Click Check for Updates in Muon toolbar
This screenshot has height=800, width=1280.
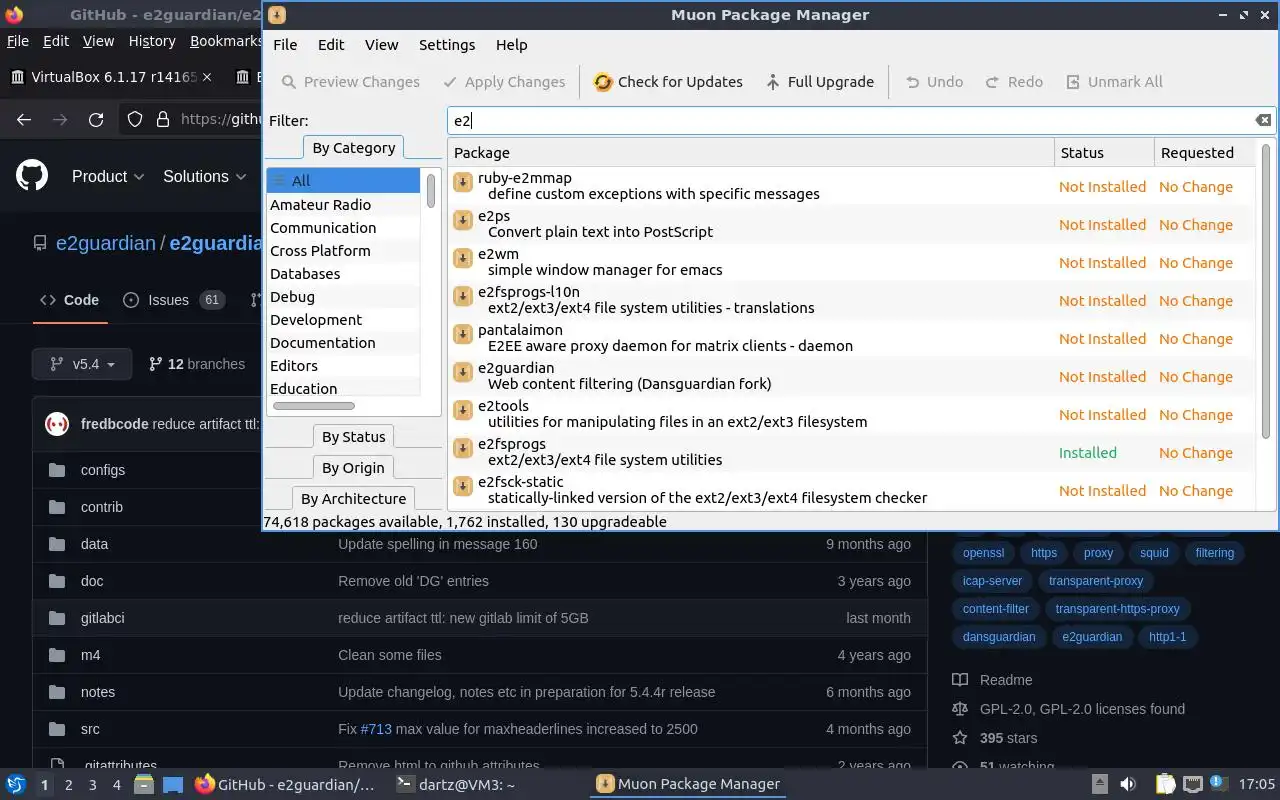pos(668,82)
